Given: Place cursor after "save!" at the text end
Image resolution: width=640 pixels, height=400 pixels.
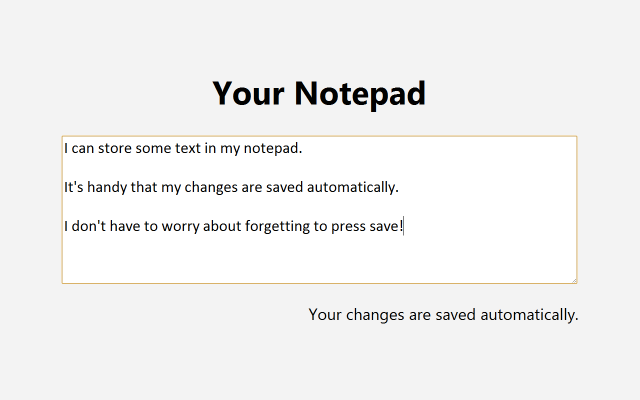Looking at the screenshot, I should 403,226.
